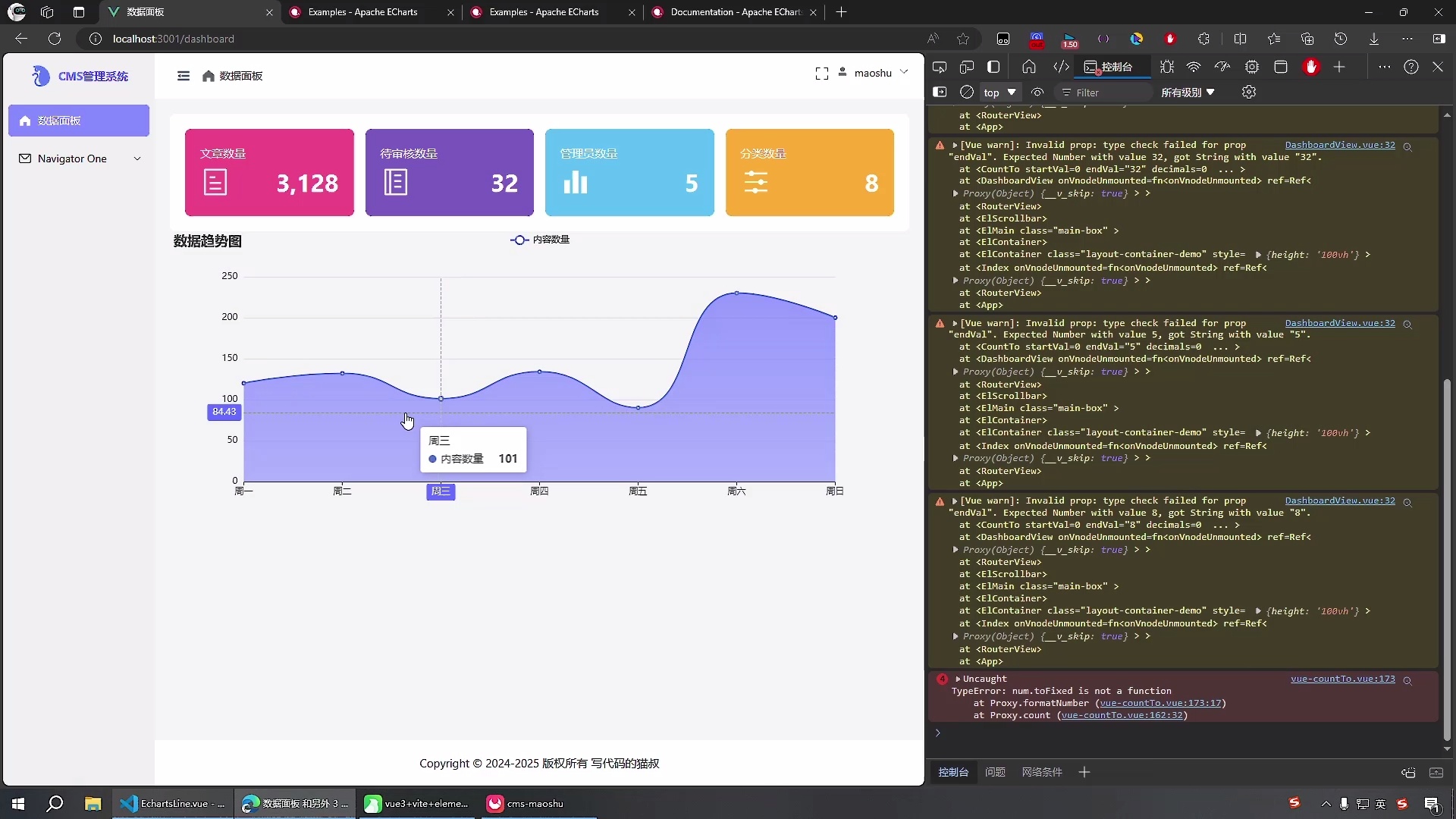Create live expression with eye icon
Screen dimensions: 1456x819
(1038, 92)
